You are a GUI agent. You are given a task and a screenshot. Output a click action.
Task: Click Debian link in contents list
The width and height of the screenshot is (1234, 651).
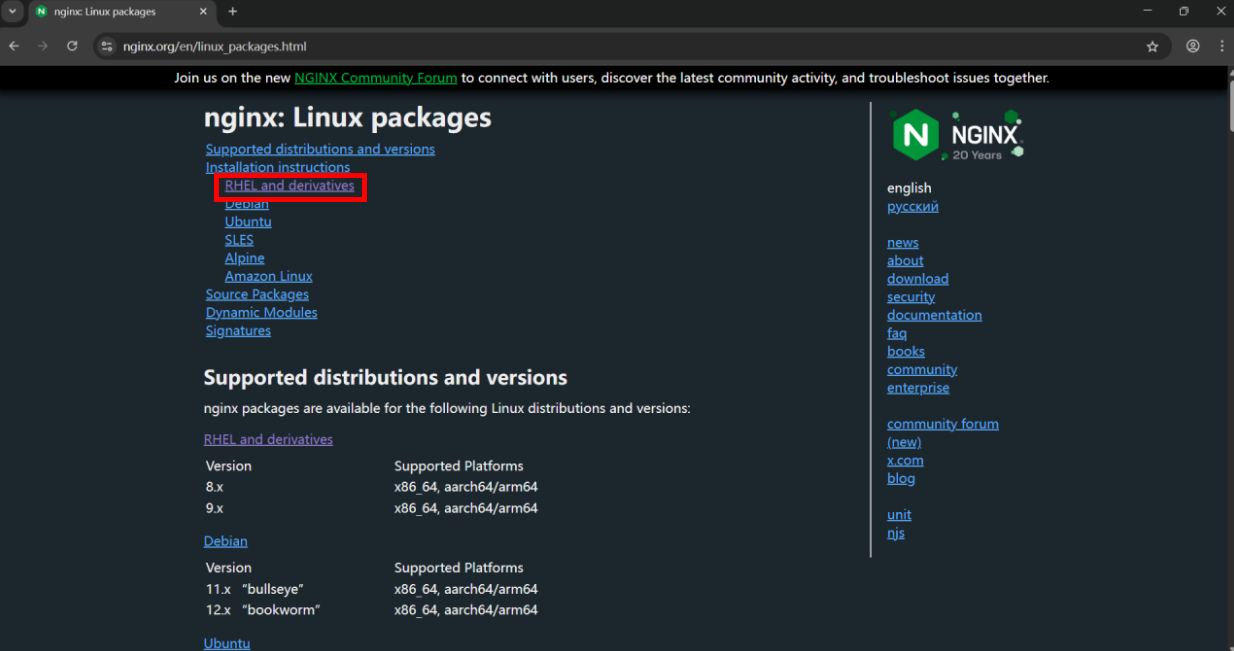click(x=247, y=204)
